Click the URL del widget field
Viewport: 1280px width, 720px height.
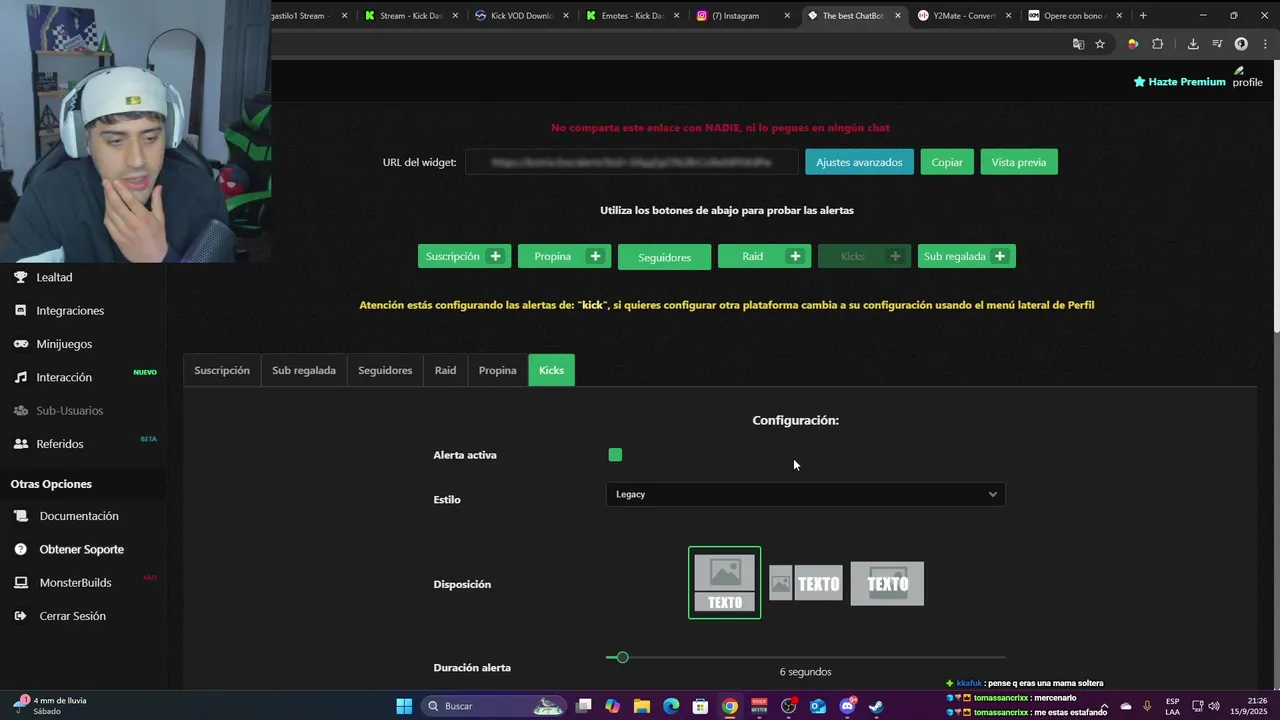click(x=632, y=162)
